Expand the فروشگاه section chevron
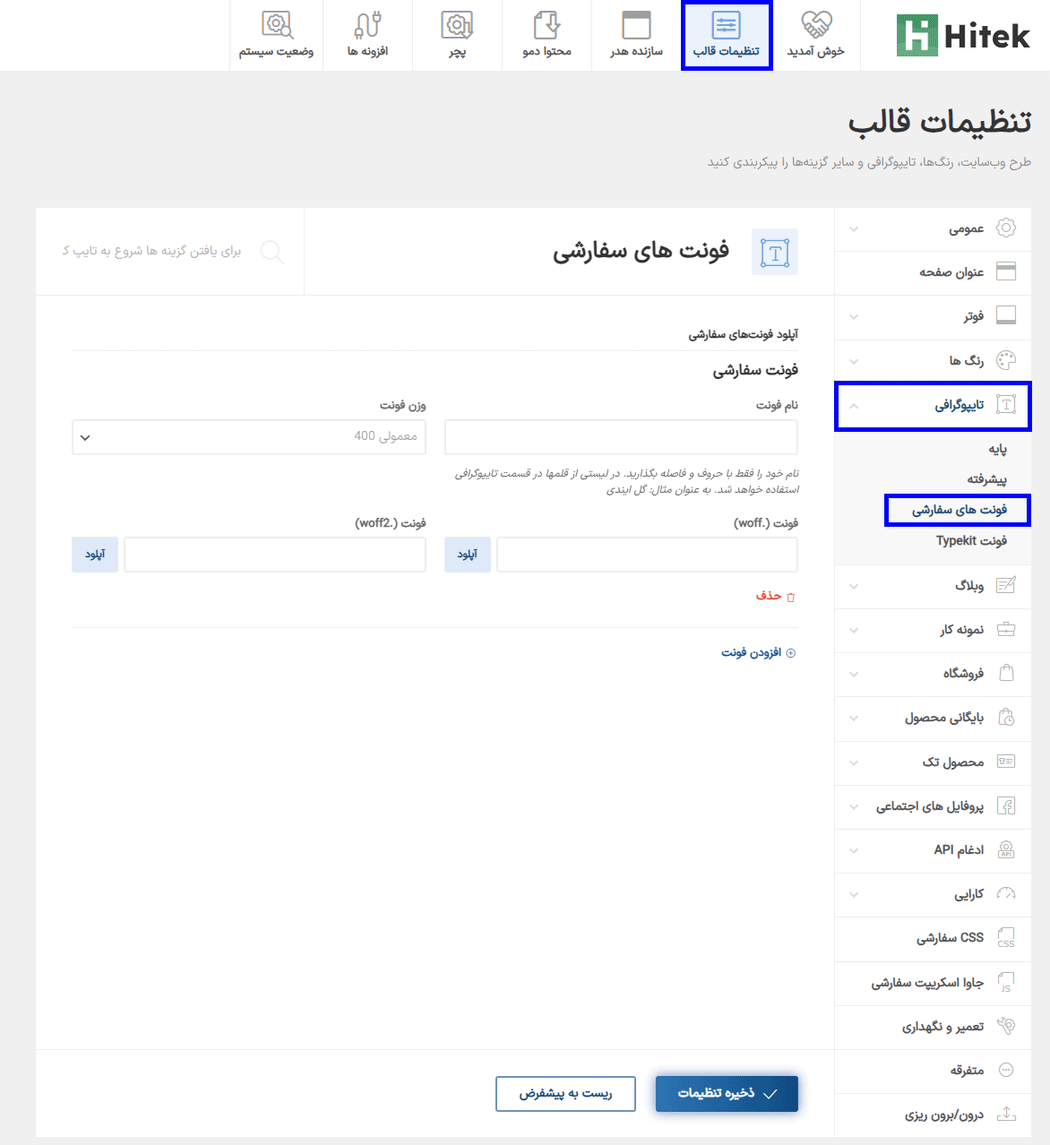The width and height of the screenshot is (1050, 1145). click(854, 674)
